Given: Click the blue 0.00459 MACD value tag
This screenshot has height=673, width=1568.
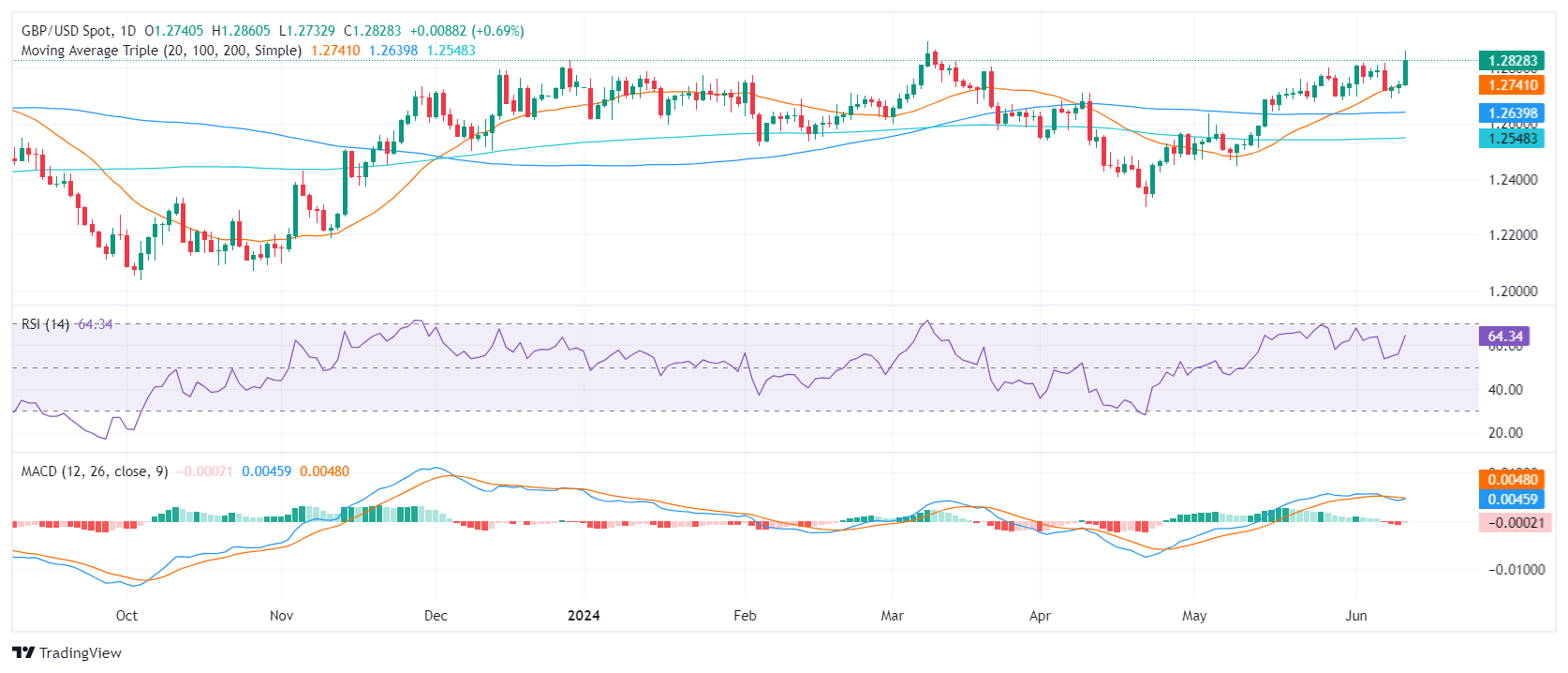Looking at the screenshot, I should point(1512,500).
